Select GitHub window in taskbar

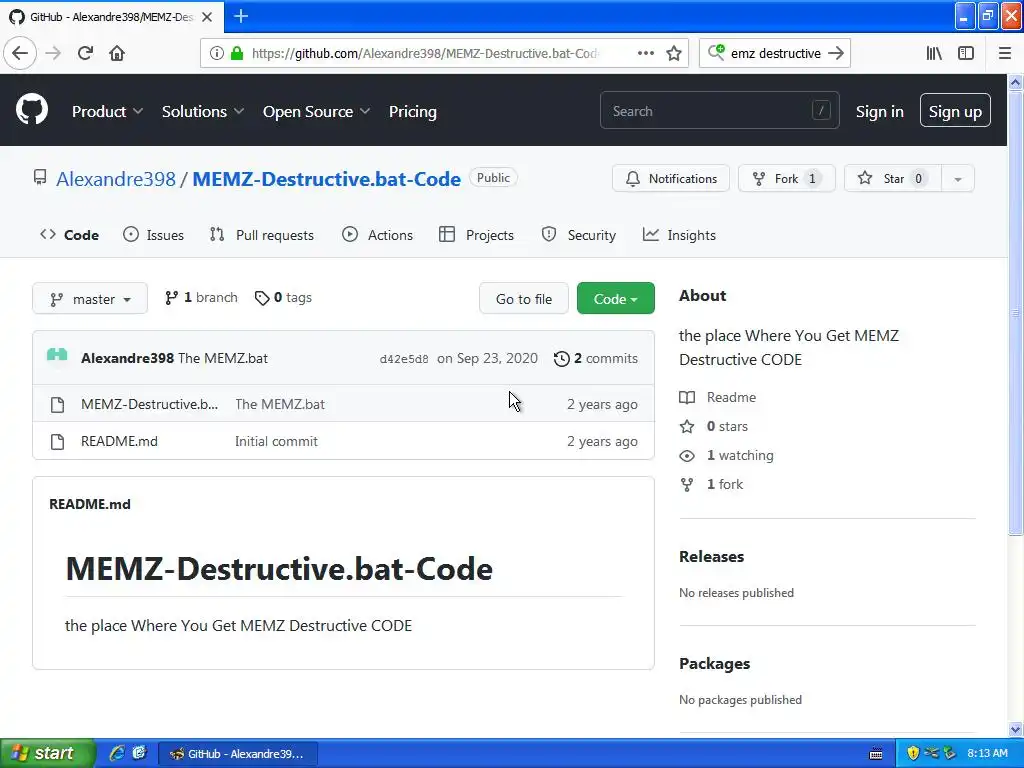coord(238,754)
